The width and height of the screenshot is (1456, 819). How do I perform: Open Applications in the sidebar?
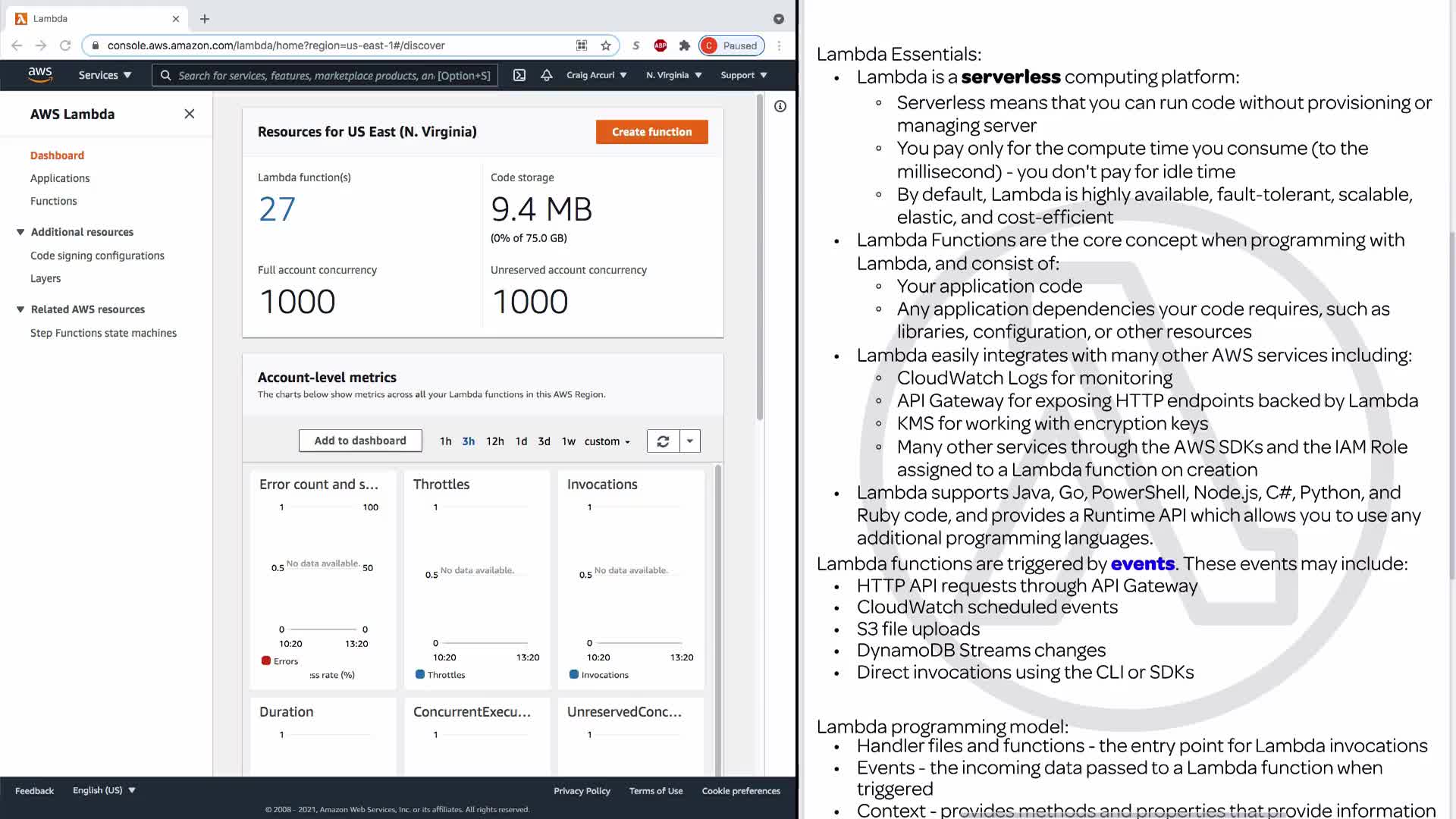(60, 178)
